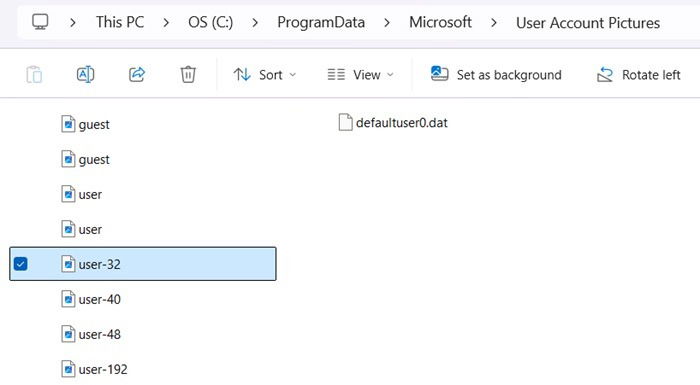The width and height of the screenshot is (700, 385).
Task: Click the Paste clipboard icon
Action: (x=34, y=75)
